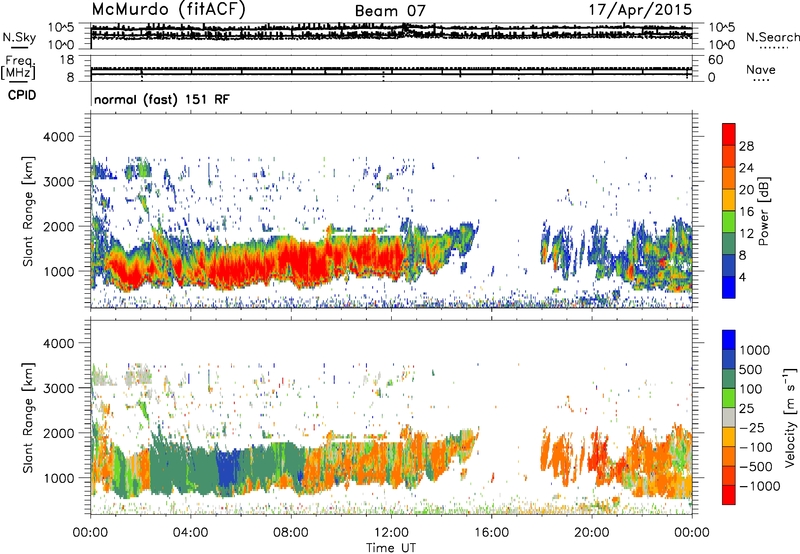This screenshot has height=554, width=800.
Task: Click the 500 tick on velocity color bar
Action: (x=751, y=369)
